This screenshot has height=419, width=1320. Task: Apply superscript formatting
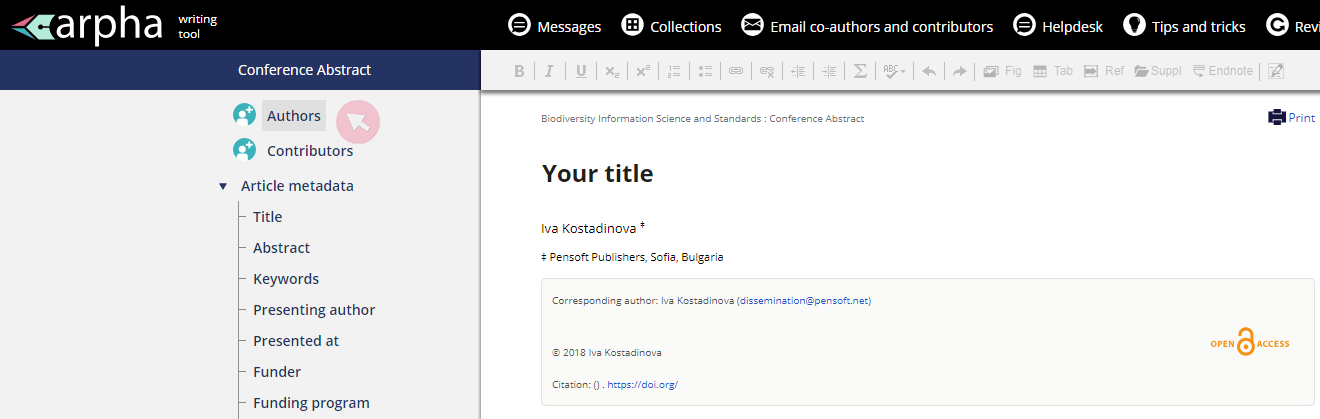click(642, 71)
